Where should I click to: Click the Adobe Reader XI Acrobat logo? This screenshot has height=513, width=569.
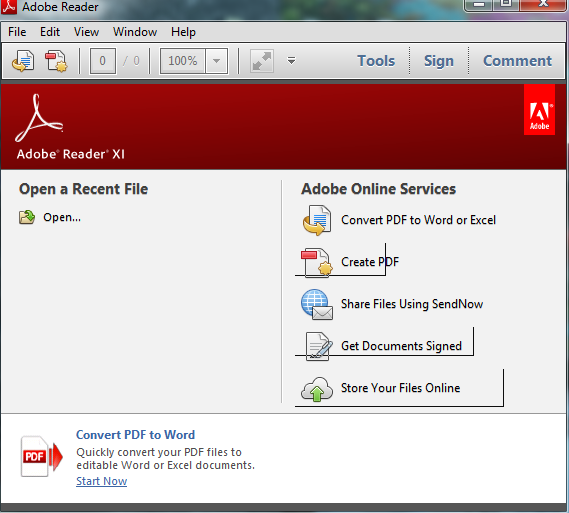pyautogui.click(x=39, y=118)
